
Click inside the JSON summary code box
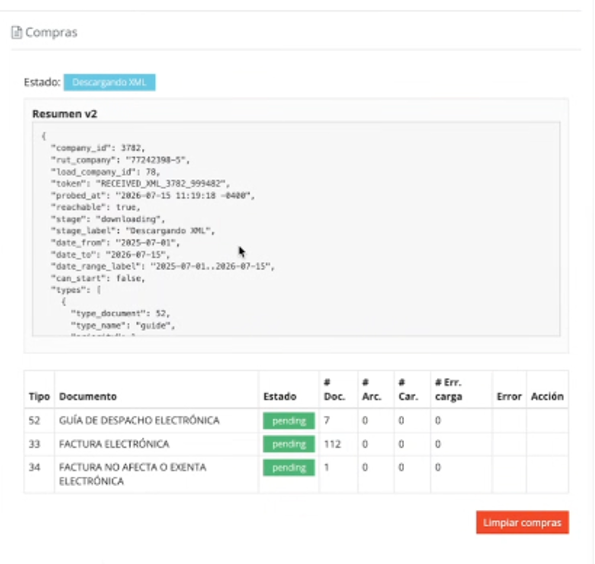pos(296,229)
